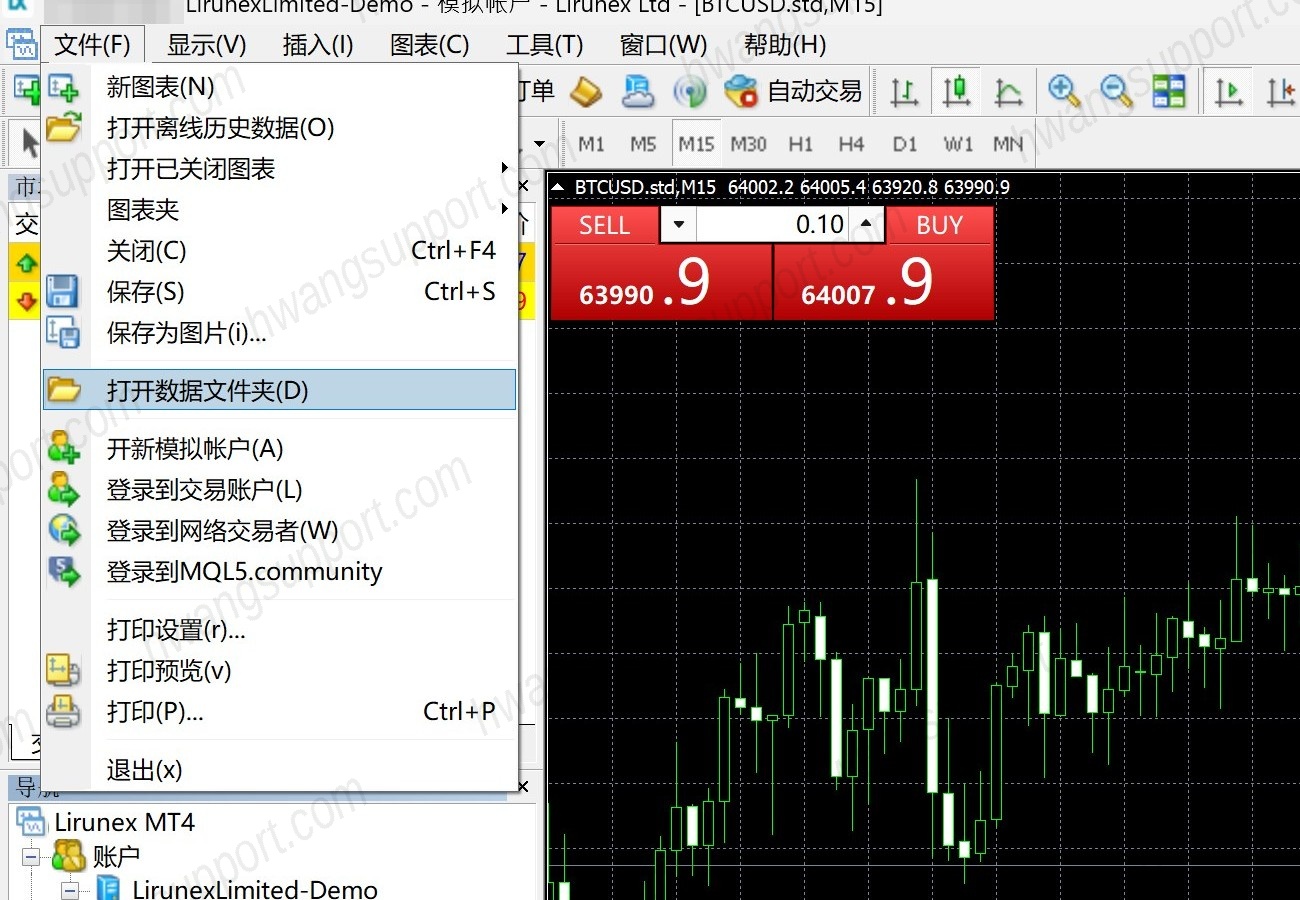Open the volume dropdown arrow beside SELL
Screen dimensions: 1300x900
(679, 225)
